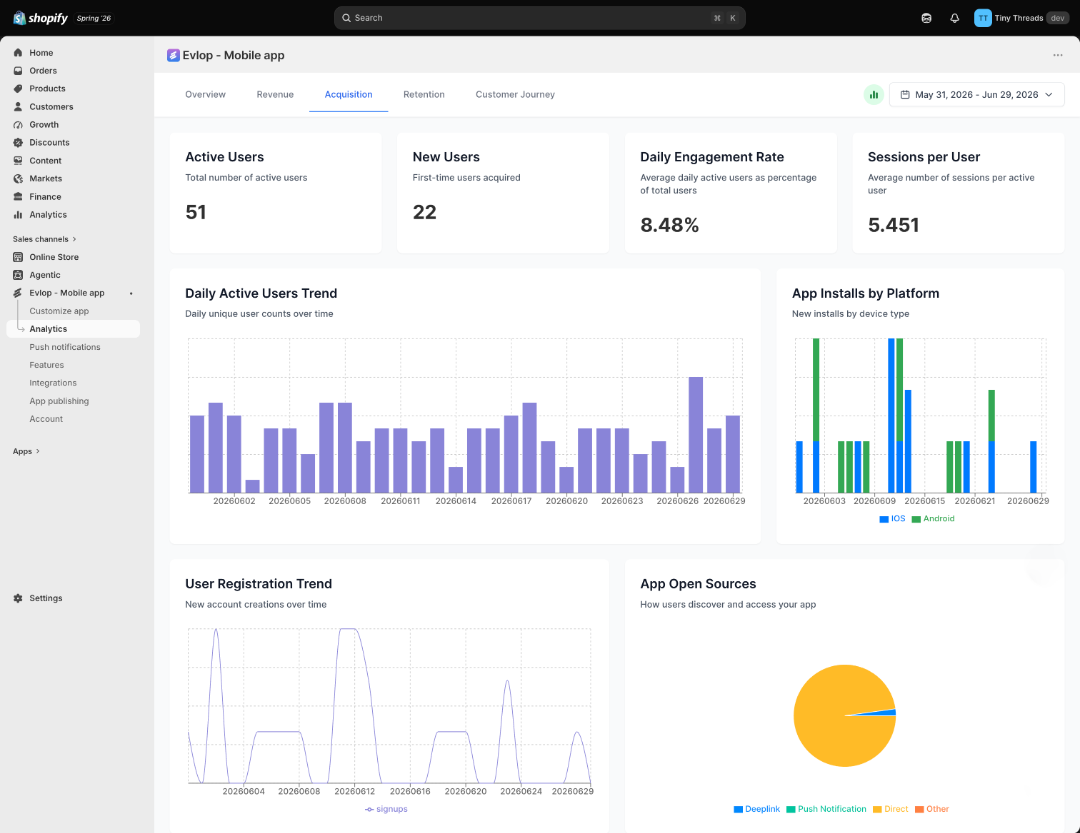Click the New Users count 22

[424, 212]
